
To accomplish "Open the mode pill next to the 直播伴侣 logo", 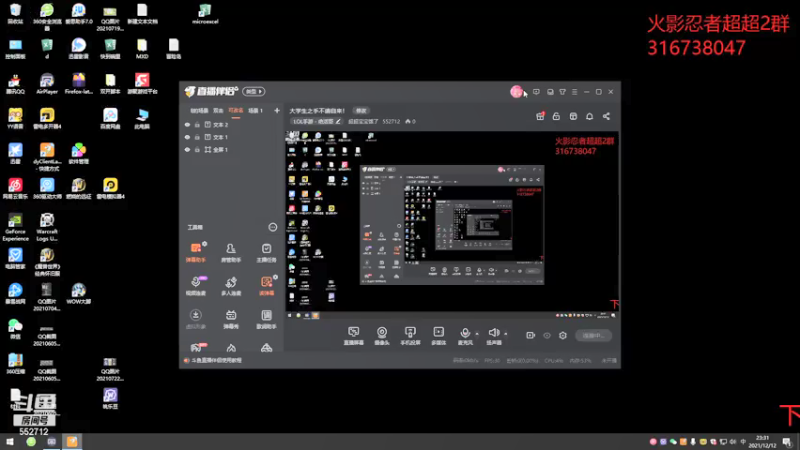I will (254, 91).
